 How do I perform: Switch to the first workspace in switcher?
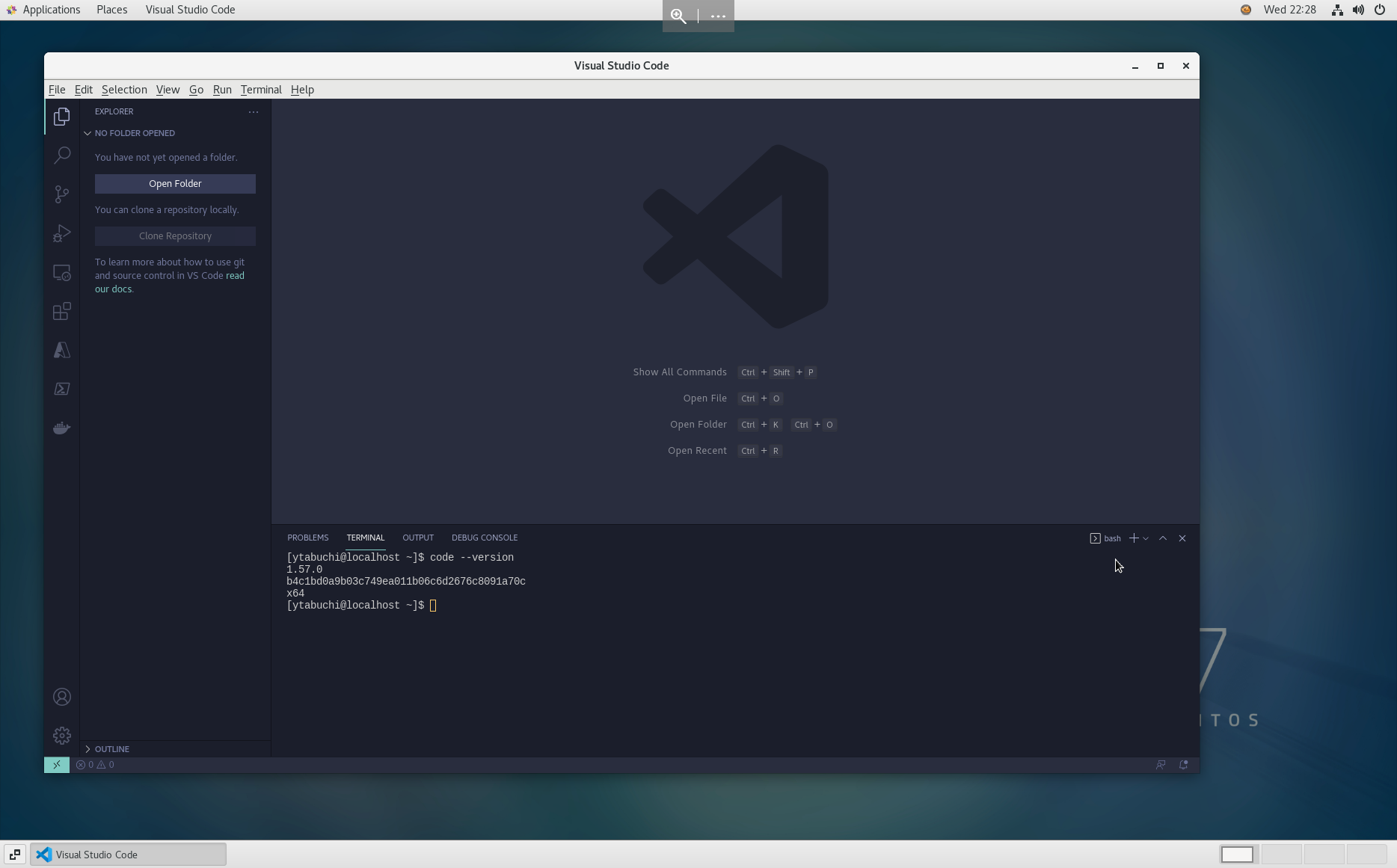point(1237,855)
